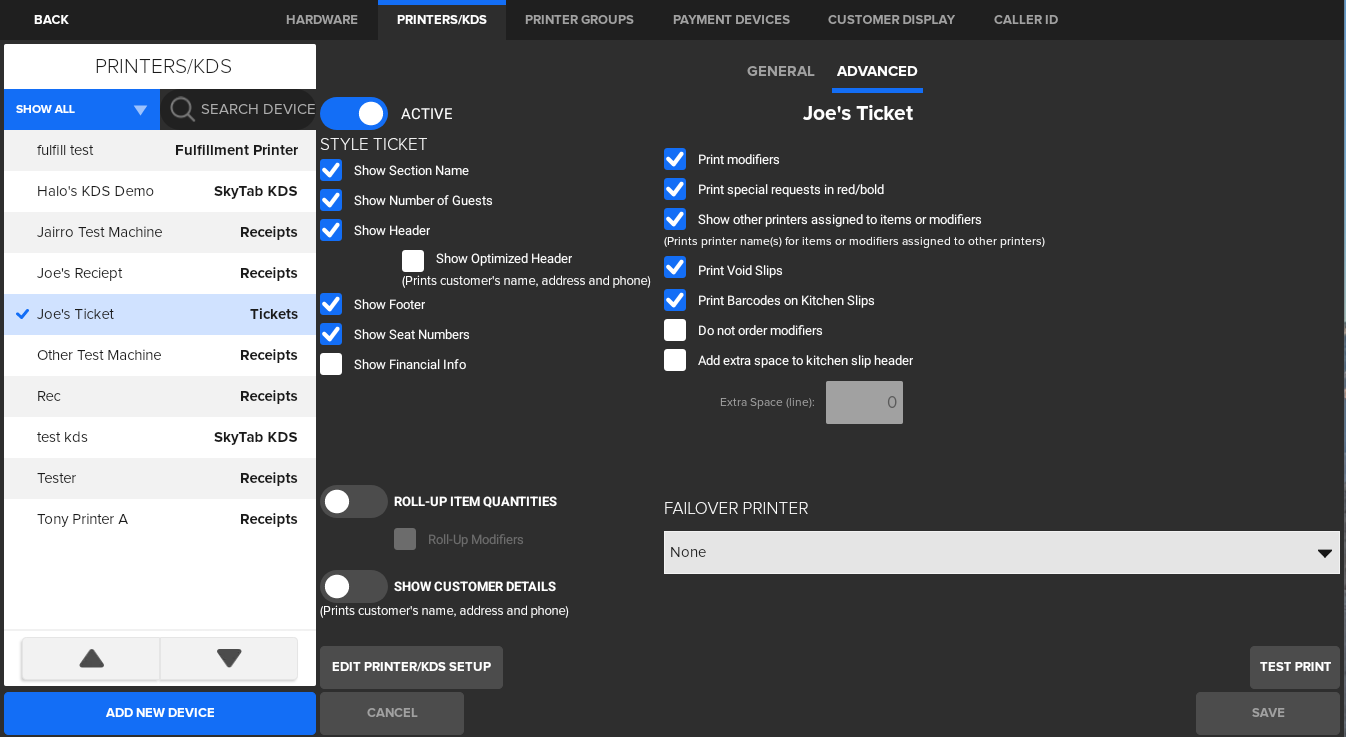
Task: Click the search magnifier icon
Action: 182,109
